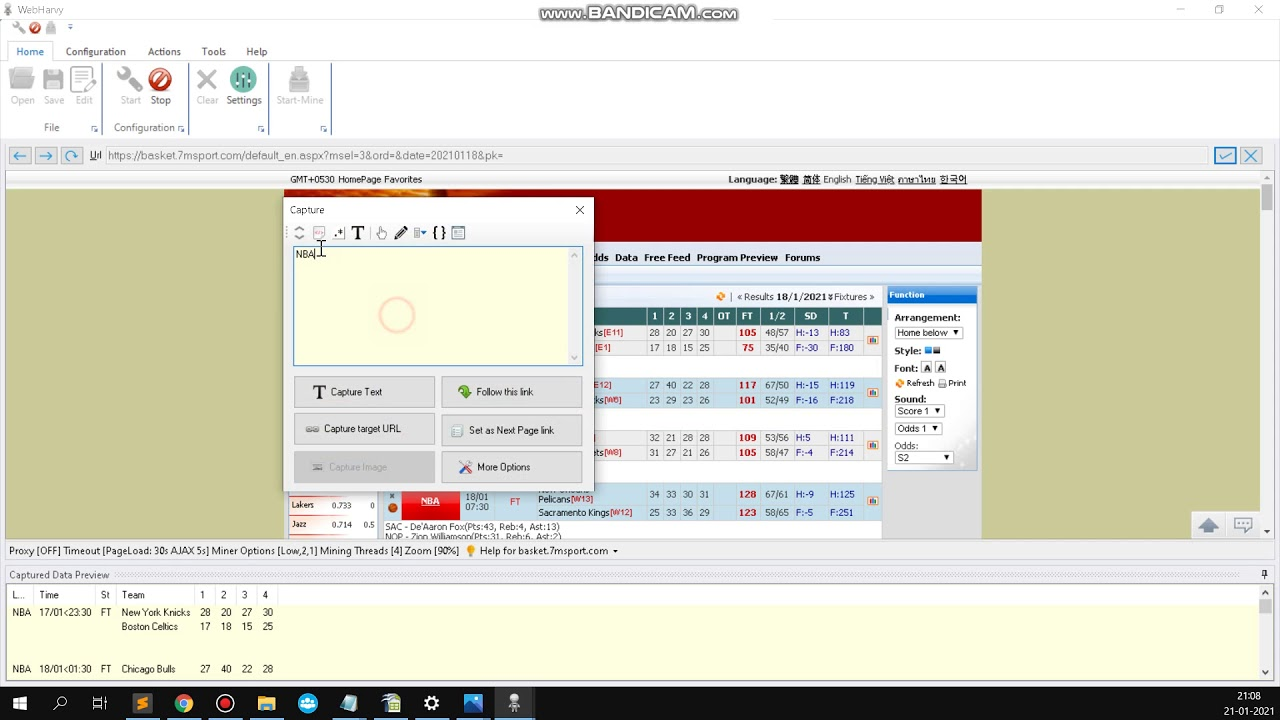Click the Start configuration ribbon button
Screen dimensions: 1280x720
tap(130, 86)
